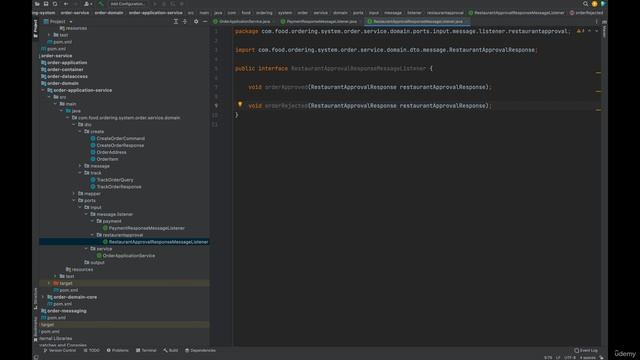
Task: Select order-messaging module in tree
Action: (64, 311)
